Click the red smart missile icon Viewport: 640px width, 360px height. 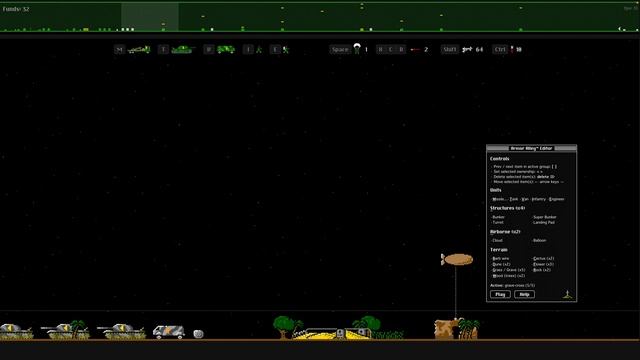415,49
